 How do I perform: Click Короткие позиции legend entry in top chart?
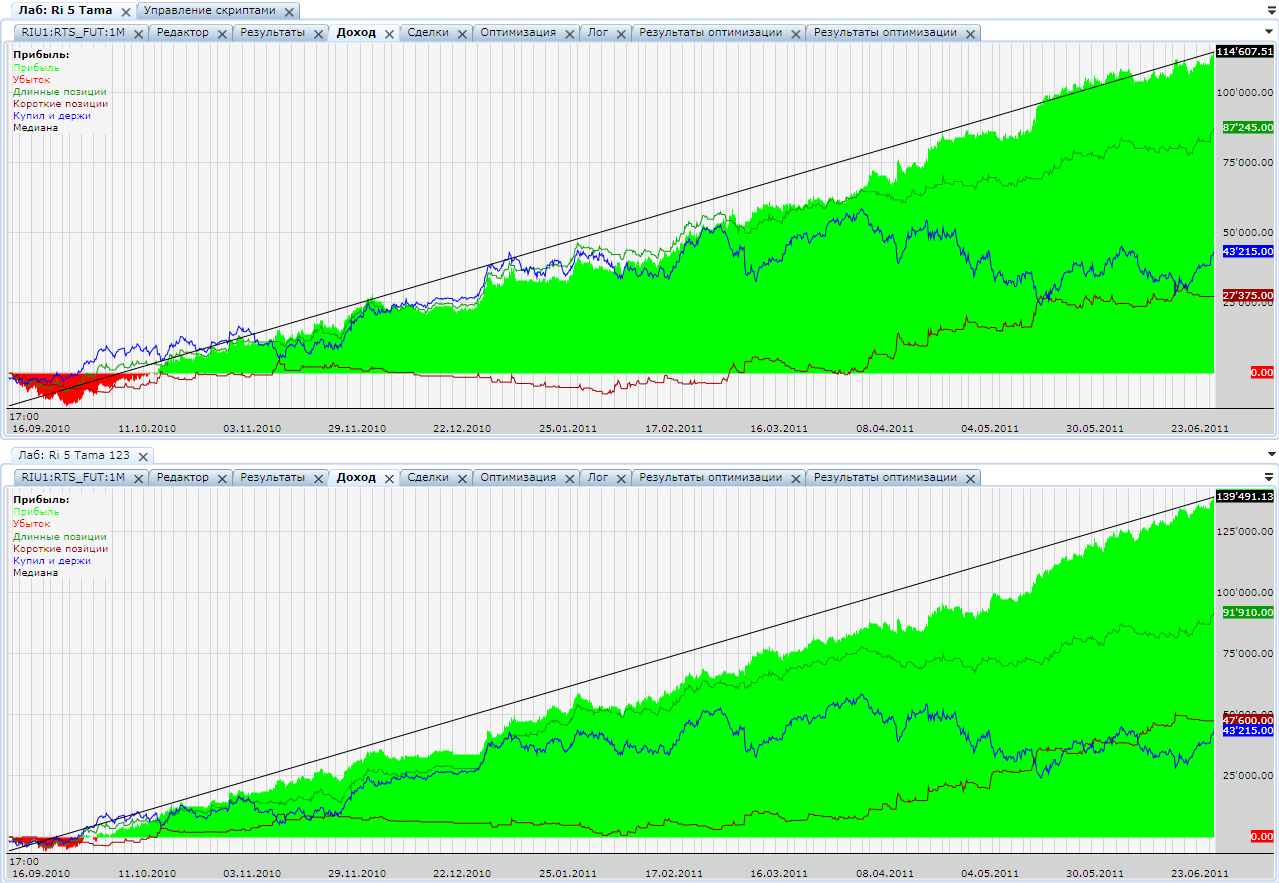[x=60, y=103]
